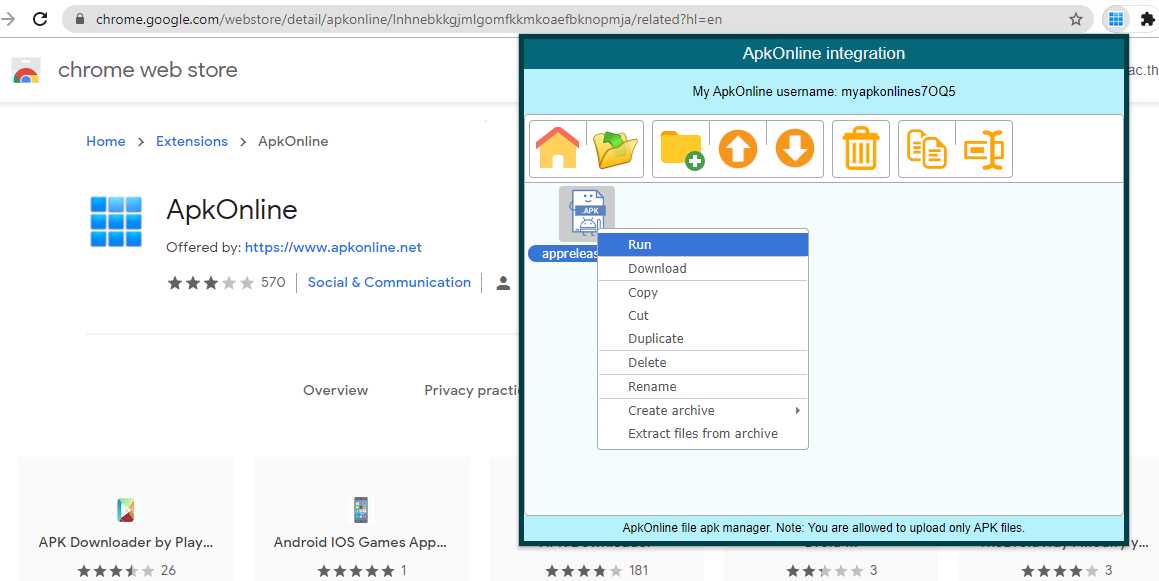Select Extract files from archive
This screenshot has height=581, width=1159.
click(x=703, y=433)
